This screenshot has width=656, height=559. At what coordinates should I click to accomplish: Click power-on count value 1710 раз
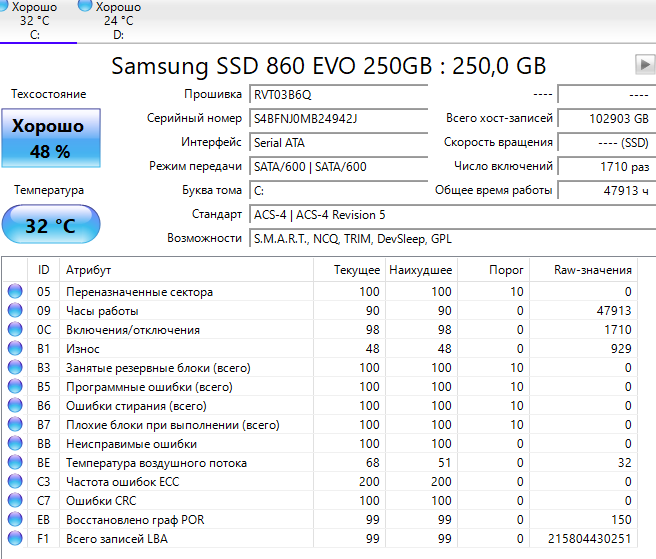coord(607,167)
